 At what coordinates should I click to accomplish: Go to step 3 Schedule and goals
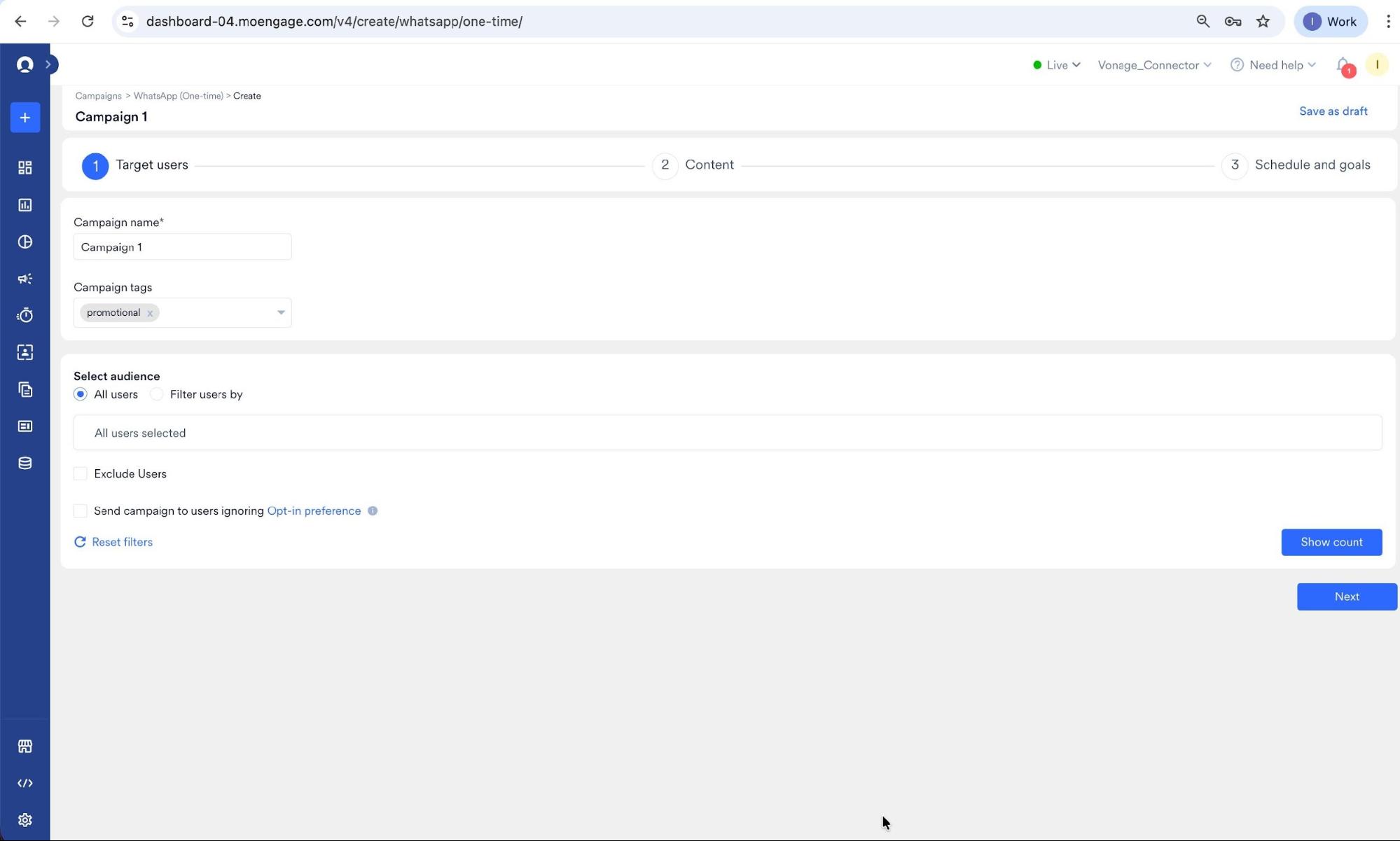click(x=1296, y=166)
